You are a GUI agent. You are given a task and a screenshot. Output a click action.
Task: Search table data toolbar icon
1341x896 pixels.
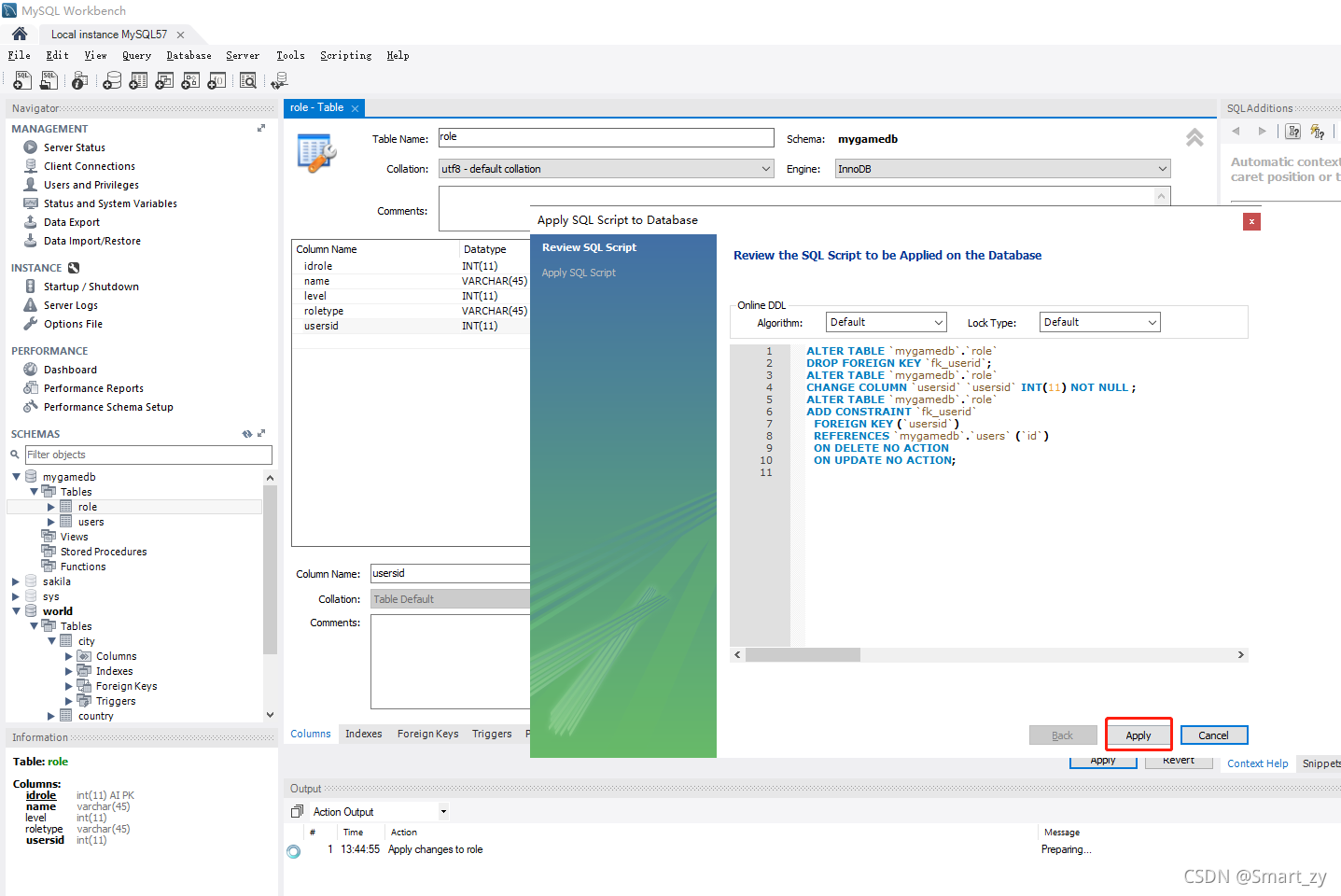248,81
